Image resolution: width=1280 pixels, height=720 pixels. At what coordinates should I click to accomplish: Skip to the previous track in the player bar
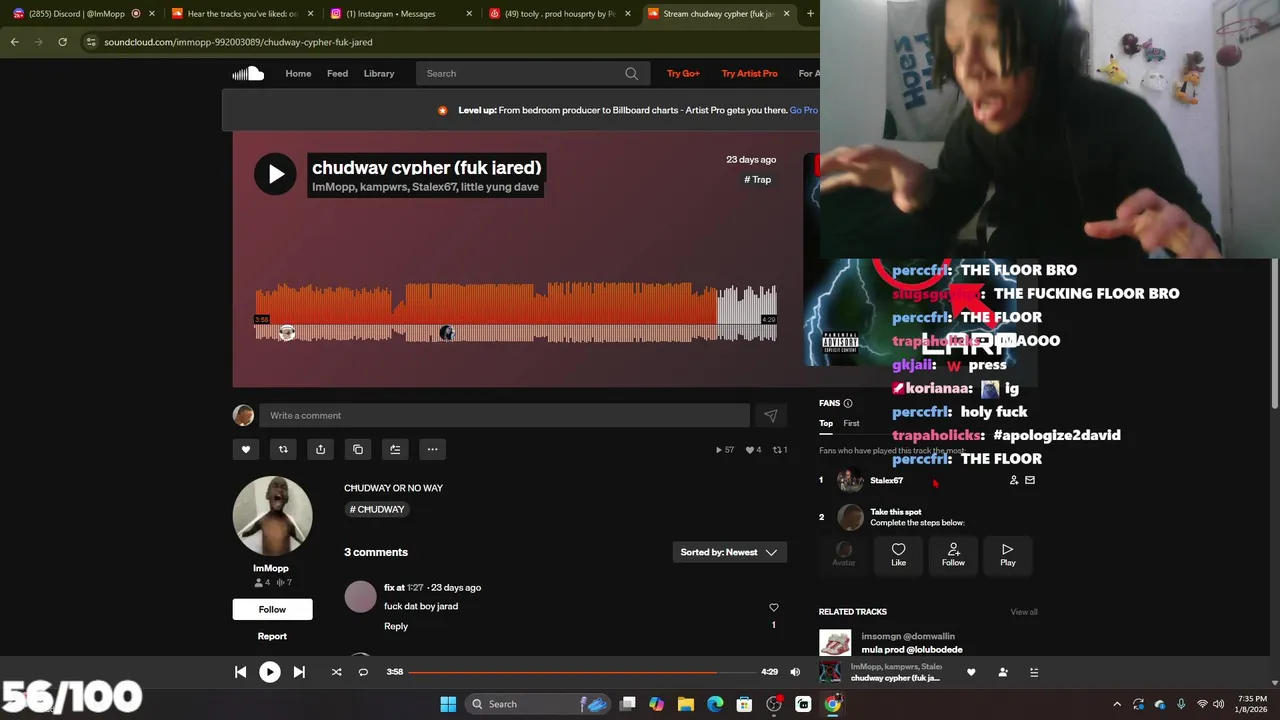click(x=240, y=672)
